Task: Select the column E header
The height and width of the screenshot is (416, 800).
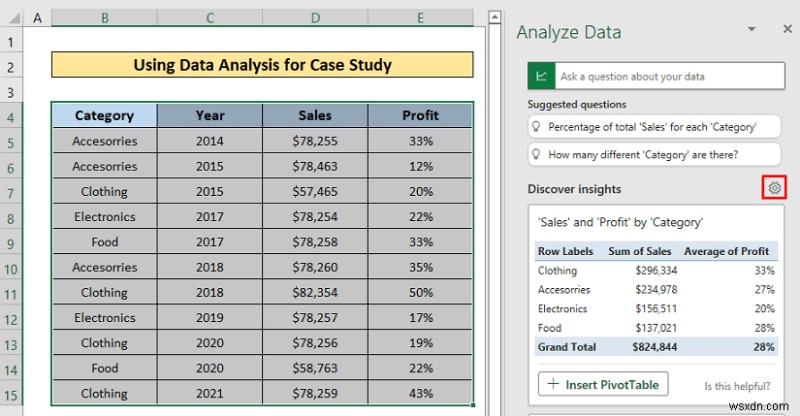Action: click(x=420, y=18)
